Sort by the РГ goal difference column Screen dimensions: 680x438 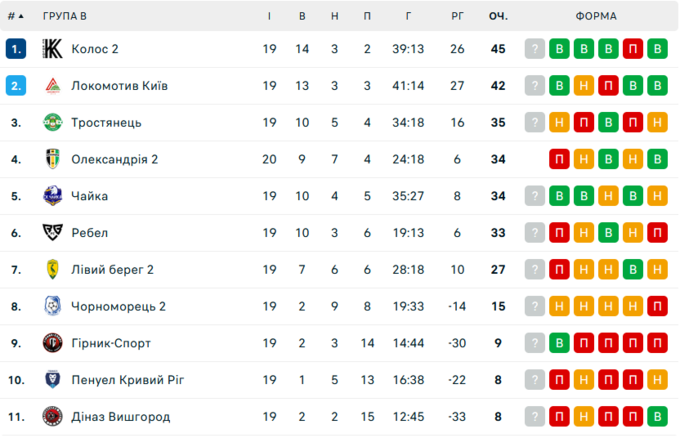coord(458,16)
